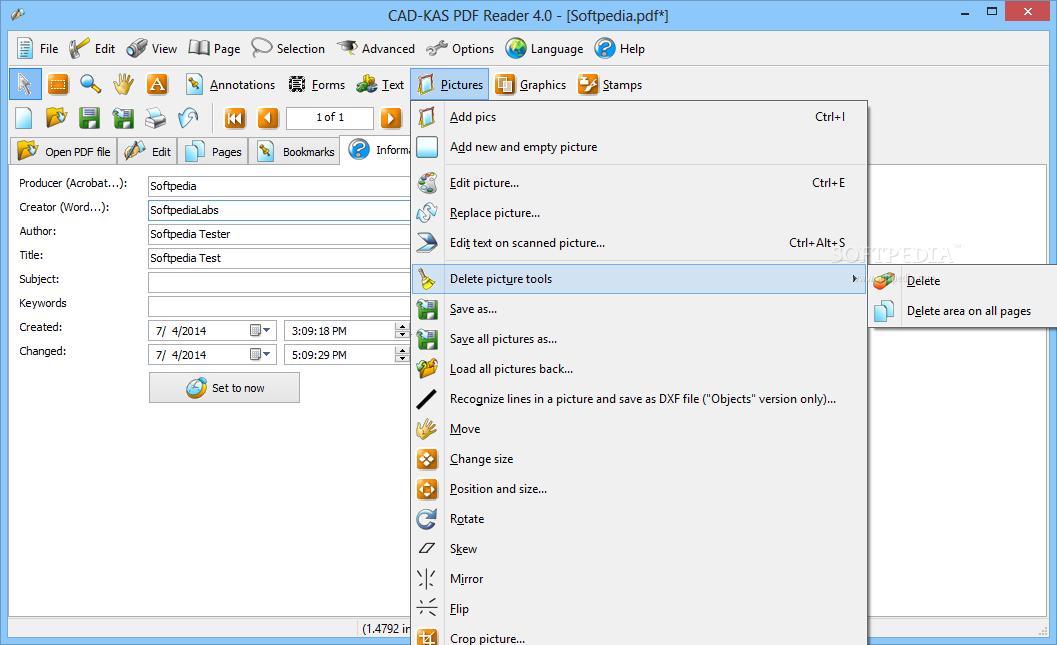Image resolution: width=1057 pixels, height=645 pixels.
Task: Choose Add new and empty picture
Action: point(639,147)
